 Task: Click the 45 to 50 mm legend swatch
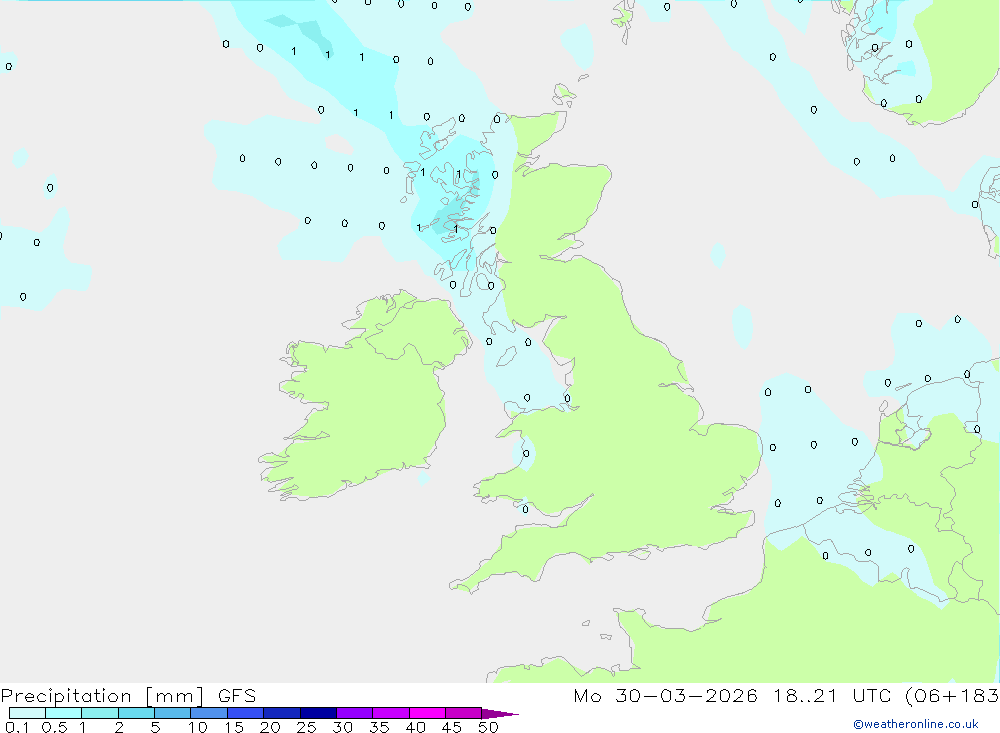coord(464,713)
